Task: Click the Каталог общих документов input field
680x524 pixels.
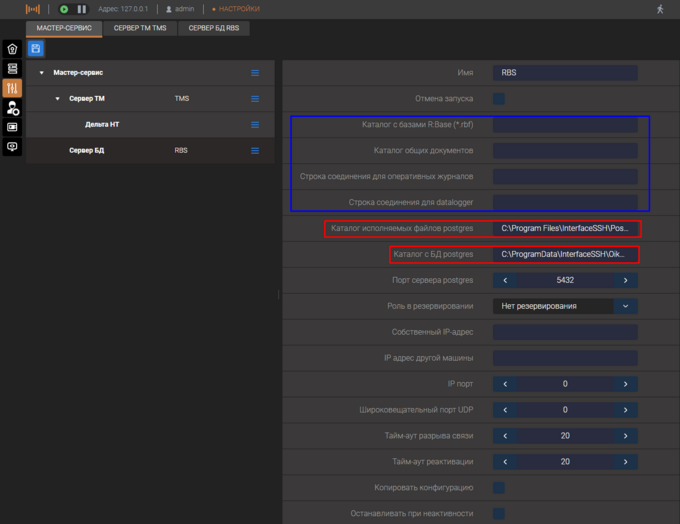Action: click(565, 151)
